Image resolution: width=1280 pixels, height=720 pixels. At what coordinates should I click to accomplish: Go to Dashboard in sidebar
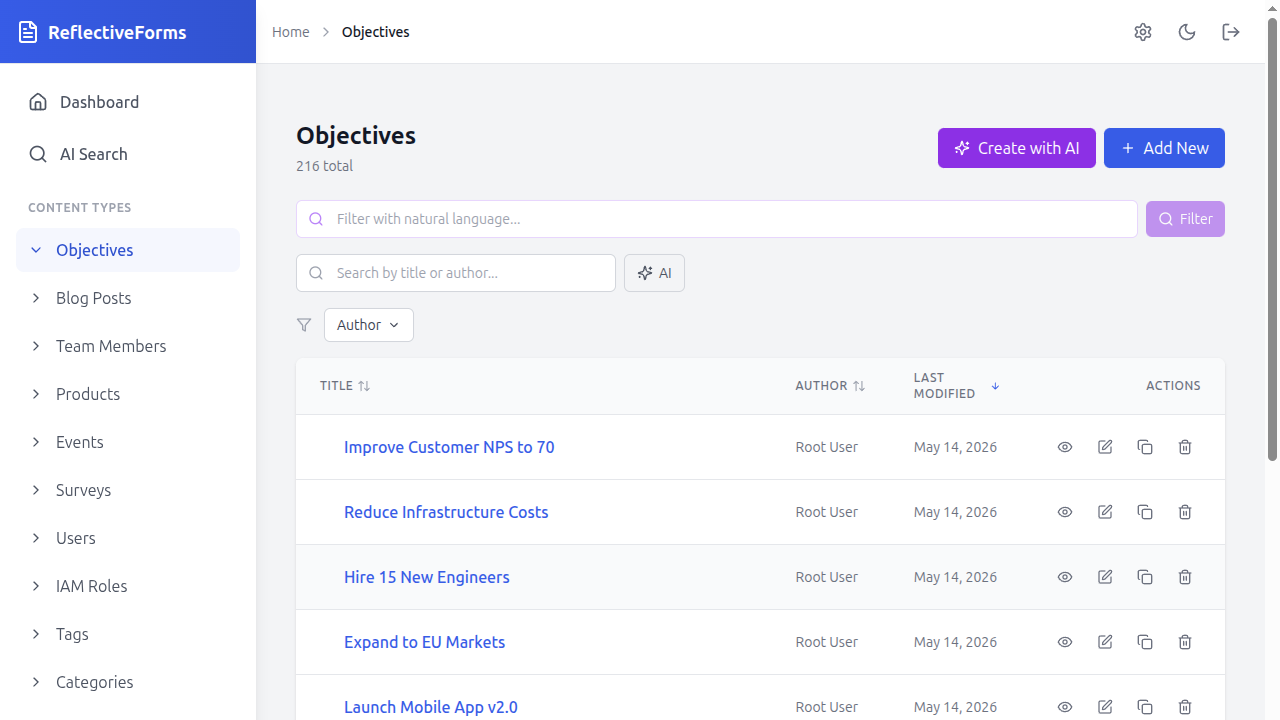[128, 102]
